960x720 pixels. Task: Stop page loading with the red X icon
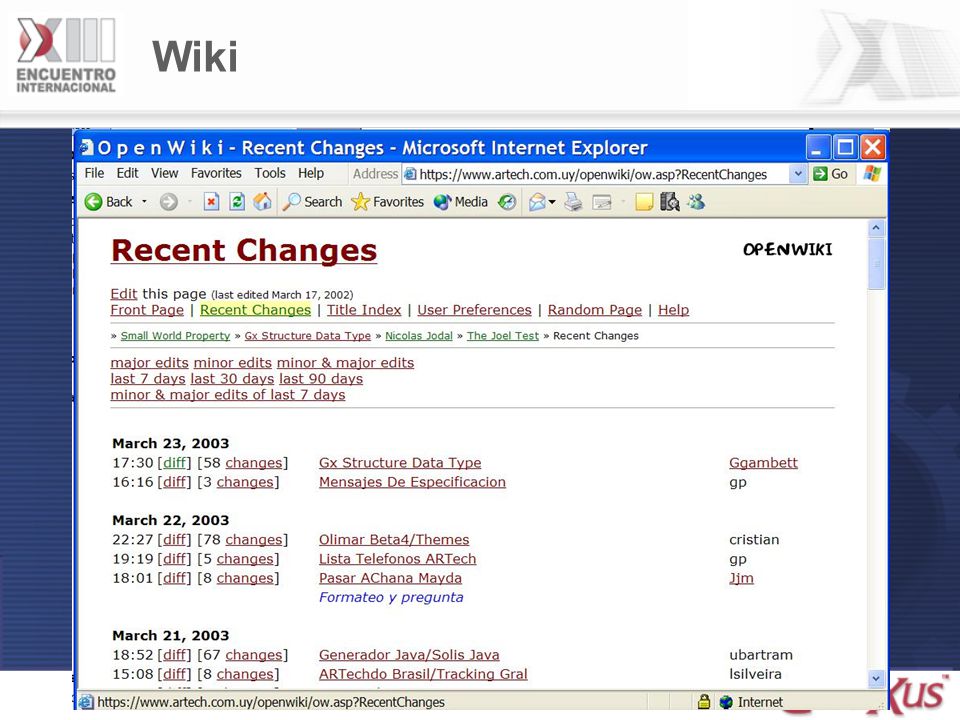click(x=211, y=201)
